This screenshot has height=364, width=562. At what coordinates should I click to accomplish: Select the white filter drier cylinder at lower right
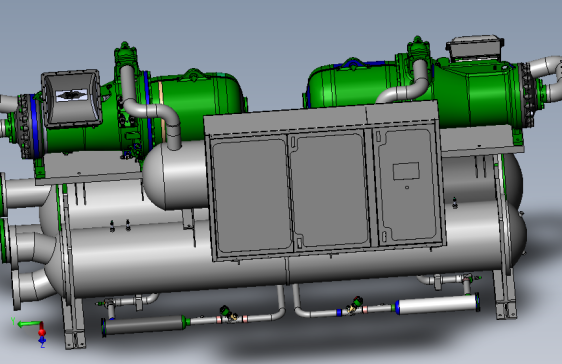point(437,304)
